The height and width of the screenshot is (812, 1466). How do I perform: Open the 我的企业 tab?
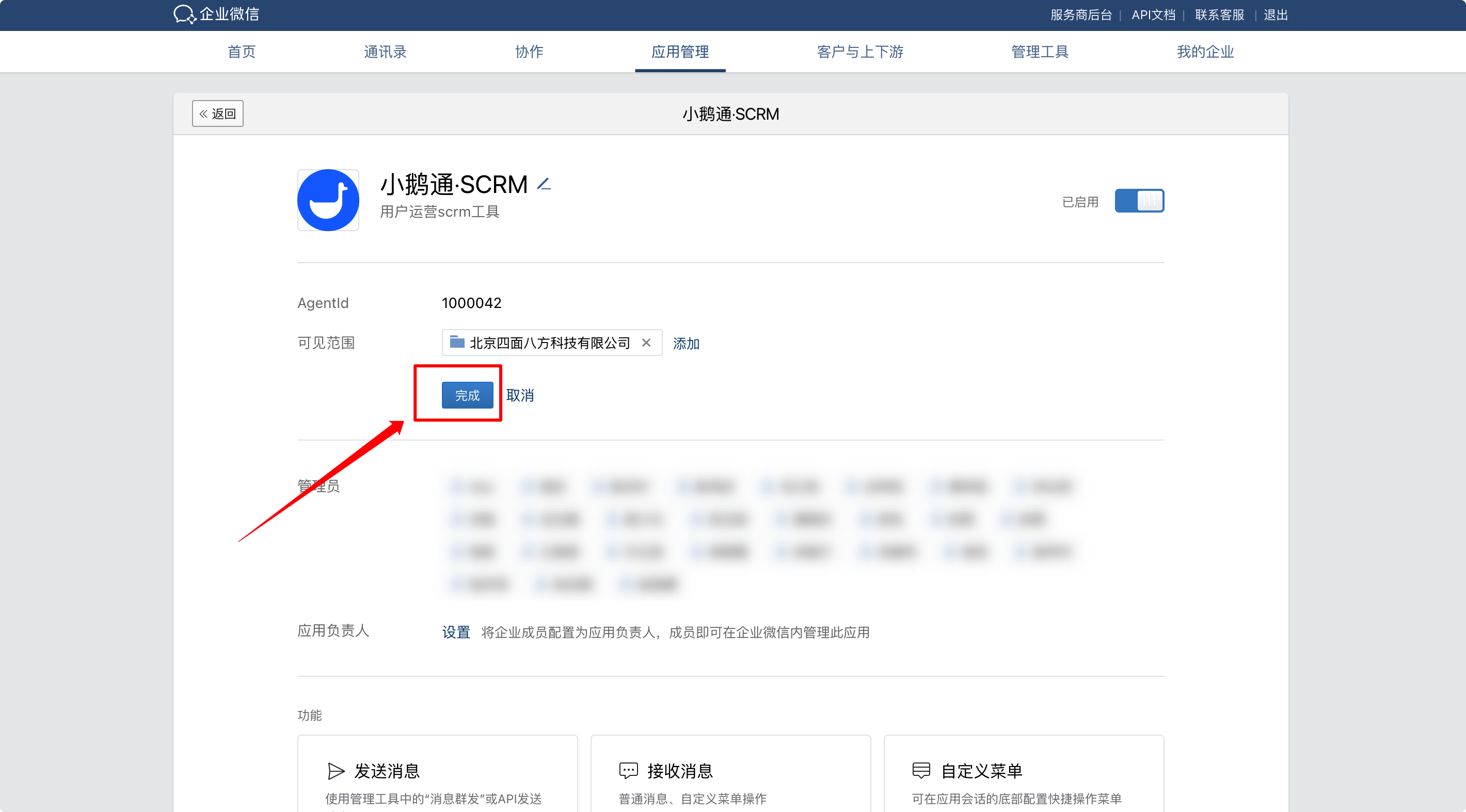pyautogui.click(x=1205, y=52)
